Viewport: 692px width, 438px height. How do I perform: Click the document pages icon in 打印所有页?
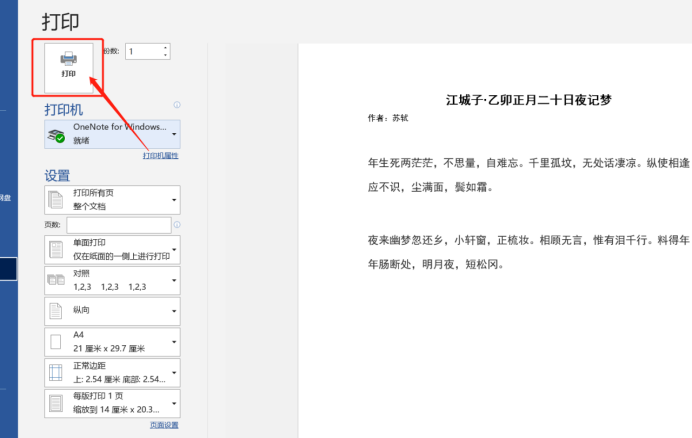coord(56,200)
